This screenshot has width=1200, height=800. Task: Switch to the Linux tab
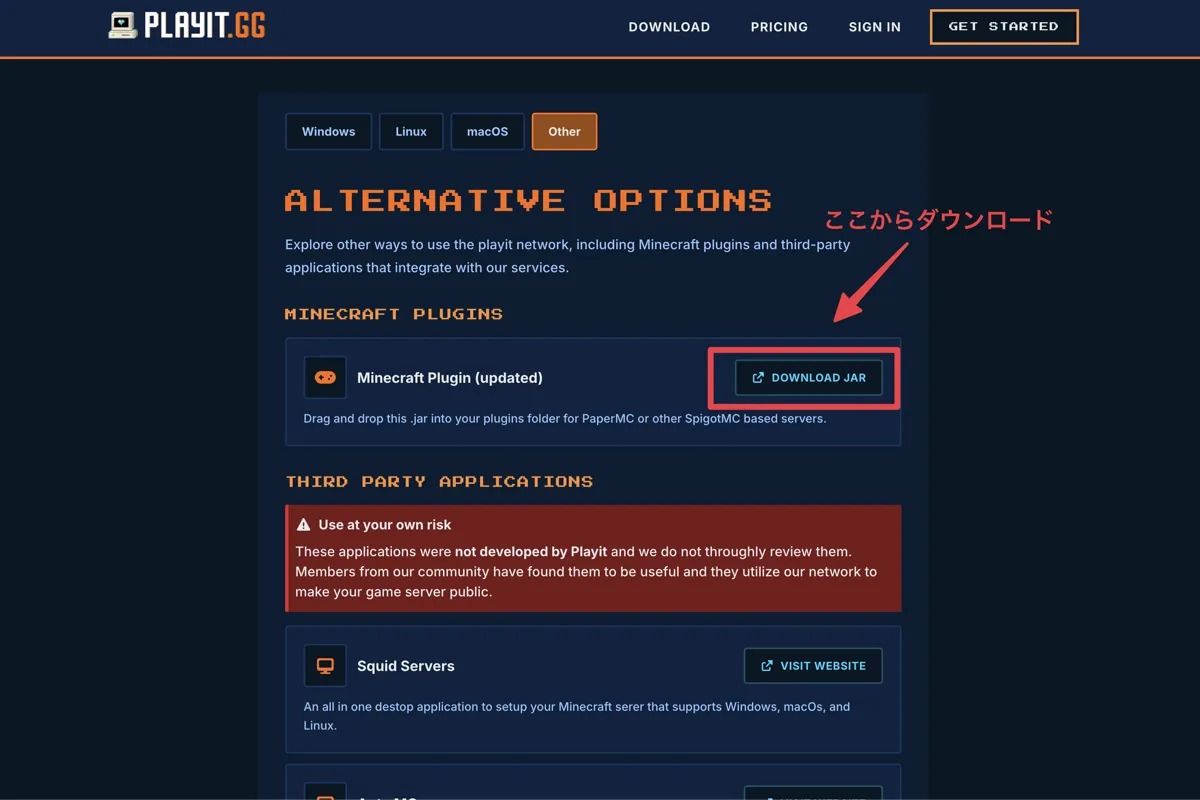click(x=411, y=132)
